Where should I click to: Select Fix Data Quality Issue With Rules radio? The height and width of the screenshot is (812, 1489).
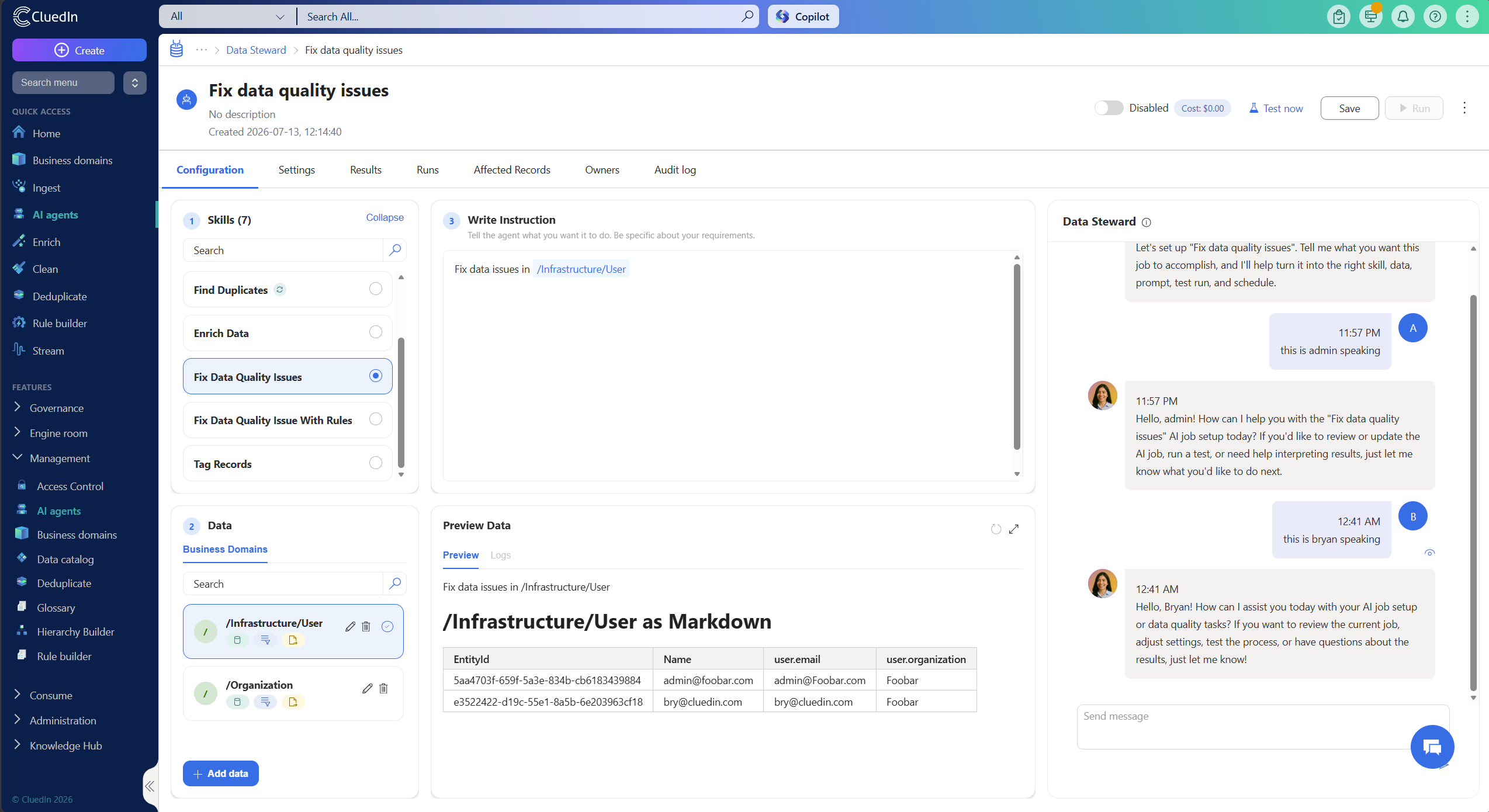(376, 419)
